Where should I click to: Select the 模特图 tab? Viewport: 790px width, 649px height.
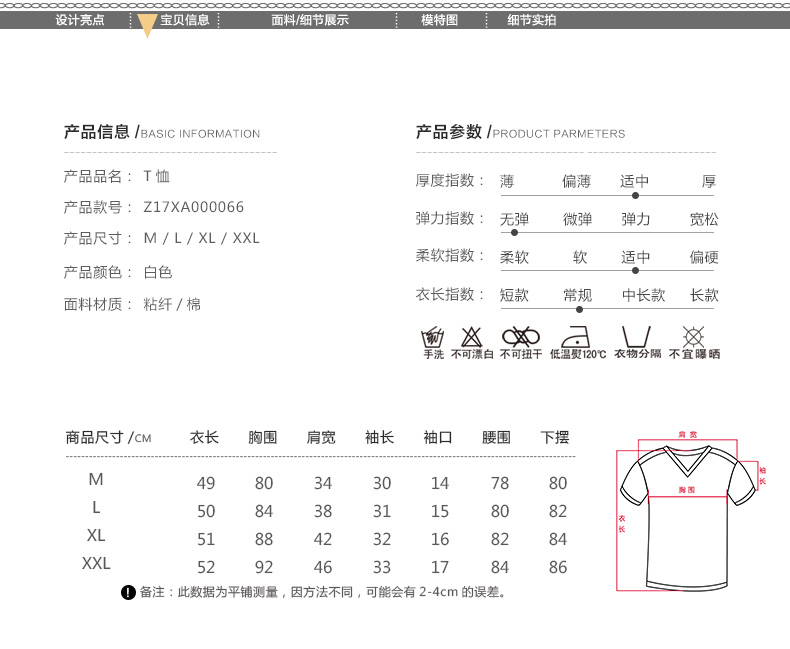click(439, 20)
